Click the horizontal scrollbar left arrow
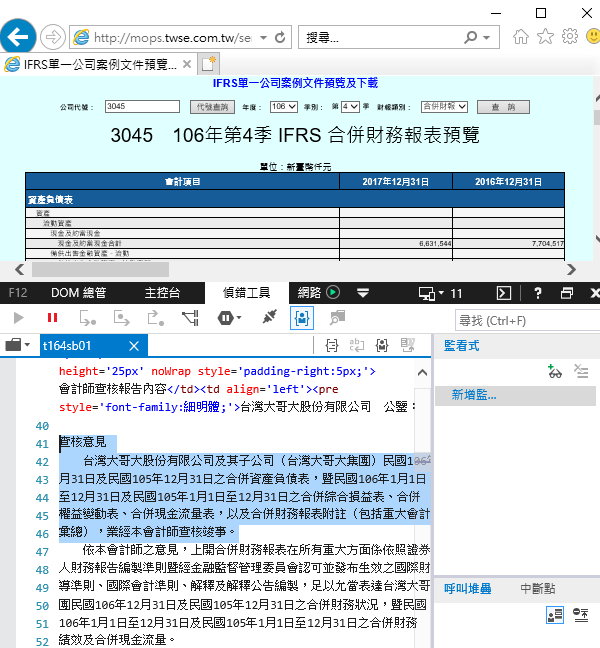Viewport: 600px width, 648px height. coord(19,269)
